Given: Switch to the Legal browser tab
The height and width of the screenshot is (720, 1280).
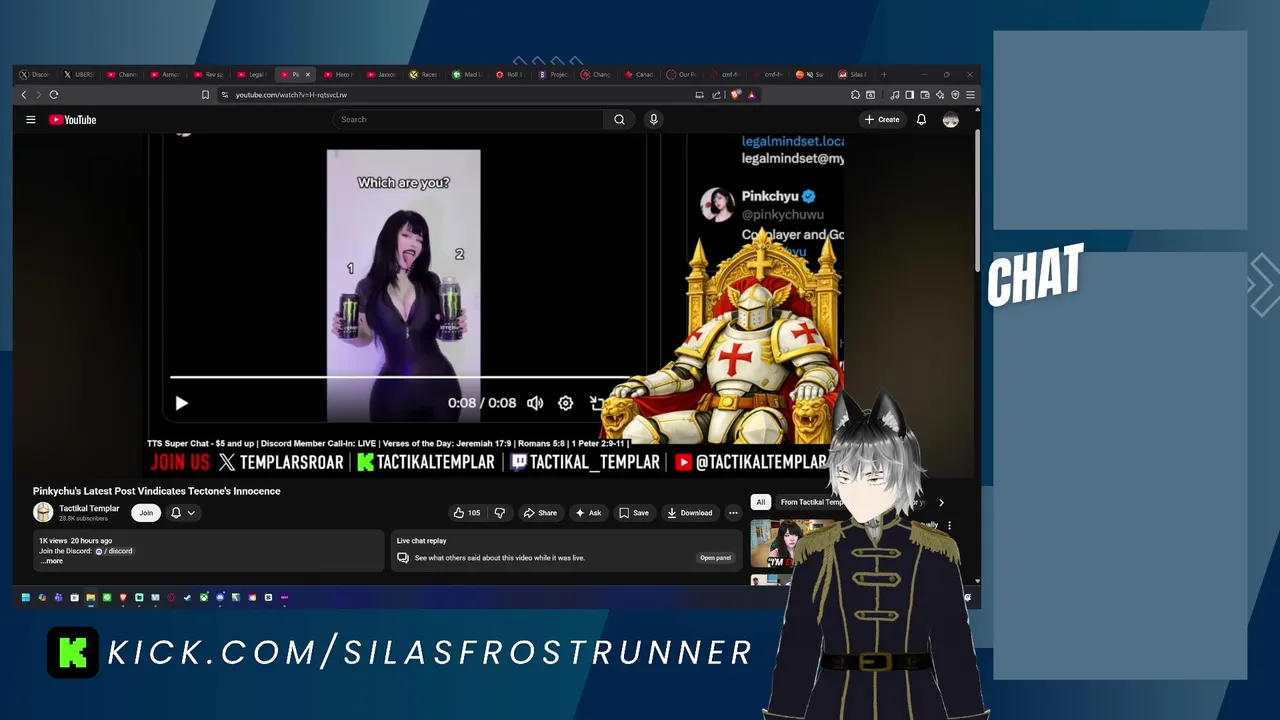Looking at the screenshot, I should 252,74.
